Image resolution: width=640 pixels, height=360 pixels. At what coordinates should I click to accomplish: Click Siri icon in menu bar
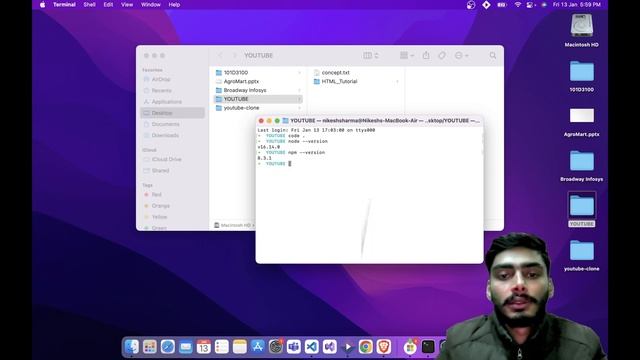point(544,4)
